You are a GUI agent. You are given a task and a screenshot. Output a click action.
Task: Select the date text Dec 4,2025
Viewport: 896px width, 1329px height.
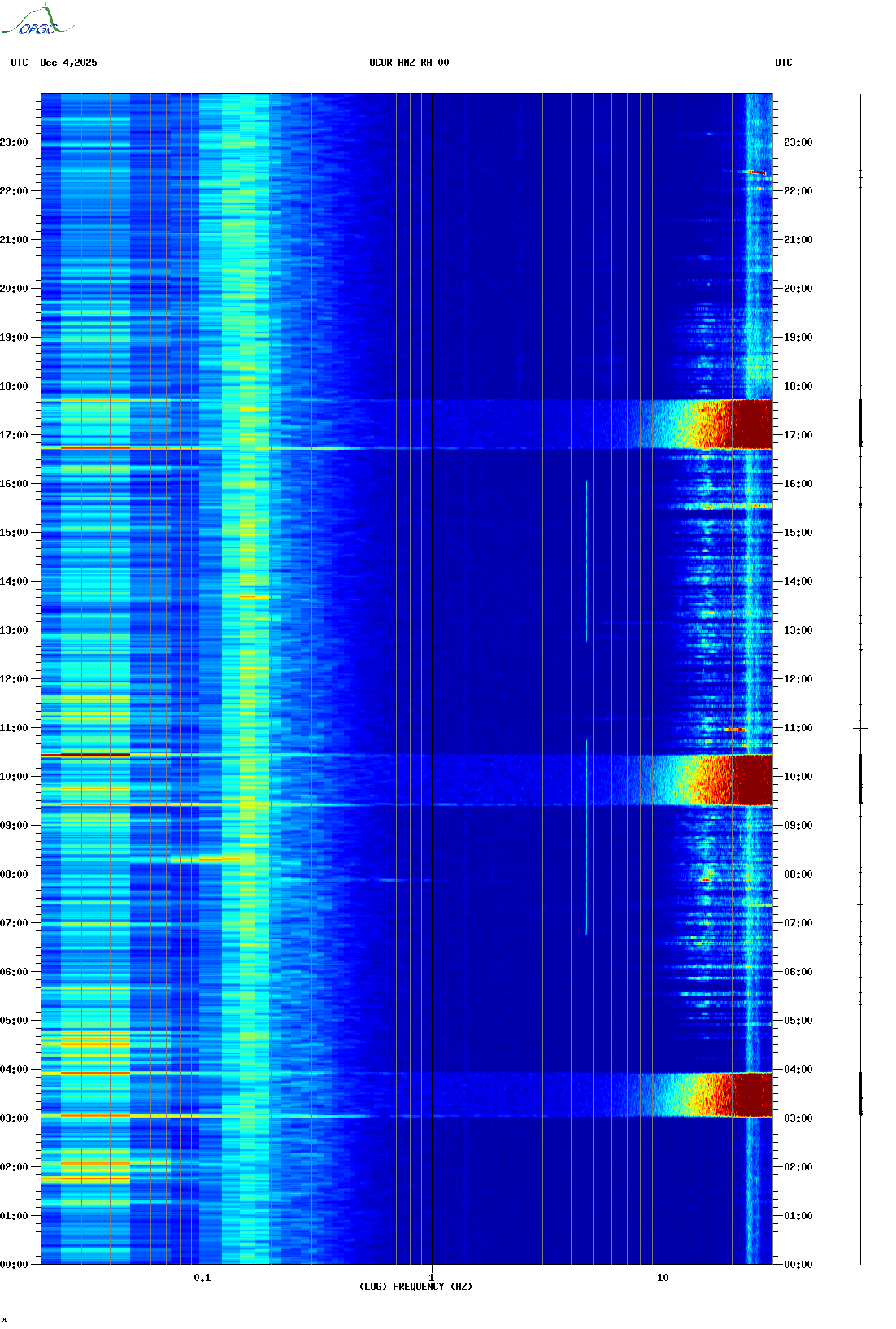click(x=68, y=63)
